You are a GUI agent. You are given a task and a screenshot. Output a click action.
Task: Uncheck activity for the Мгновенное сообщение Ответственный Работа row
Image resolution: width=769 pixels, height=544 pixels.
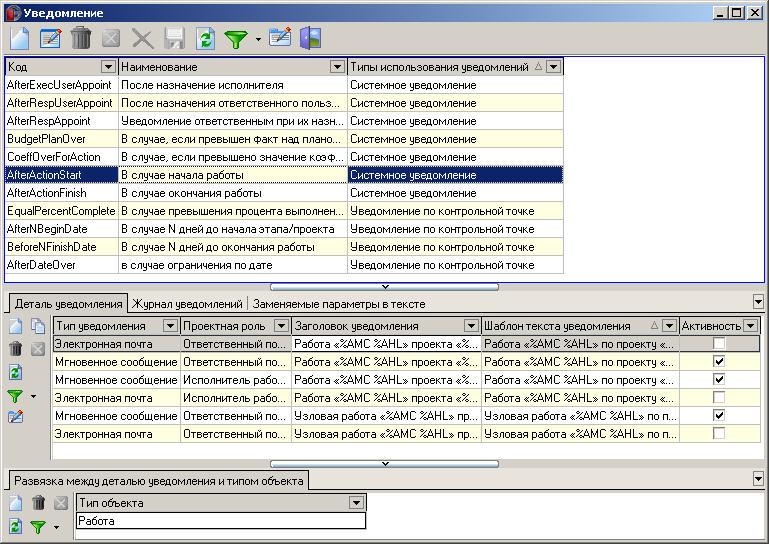[719, 362]
